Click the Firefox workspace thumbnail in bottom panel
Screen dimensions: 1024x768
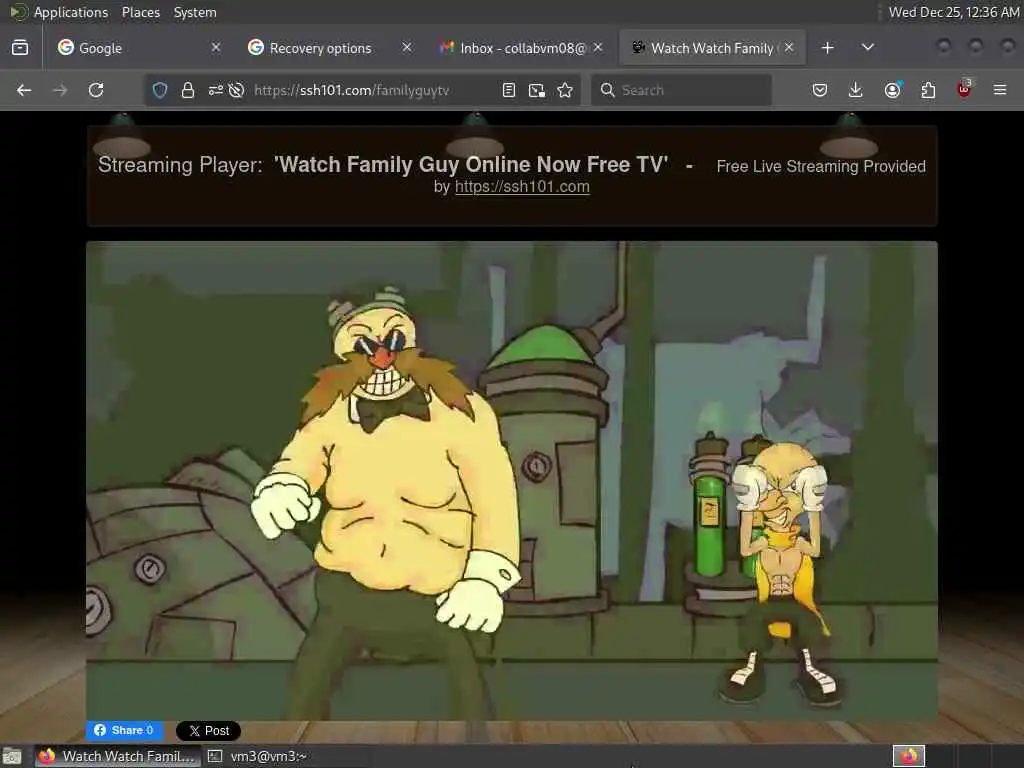click(x=908, y=756)
